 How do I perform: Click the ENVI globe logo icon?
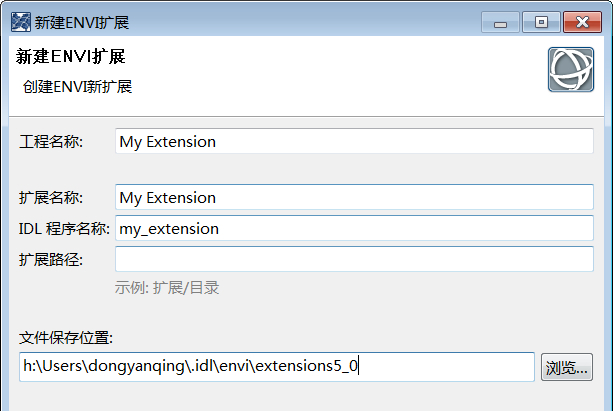tap(571, 70)
